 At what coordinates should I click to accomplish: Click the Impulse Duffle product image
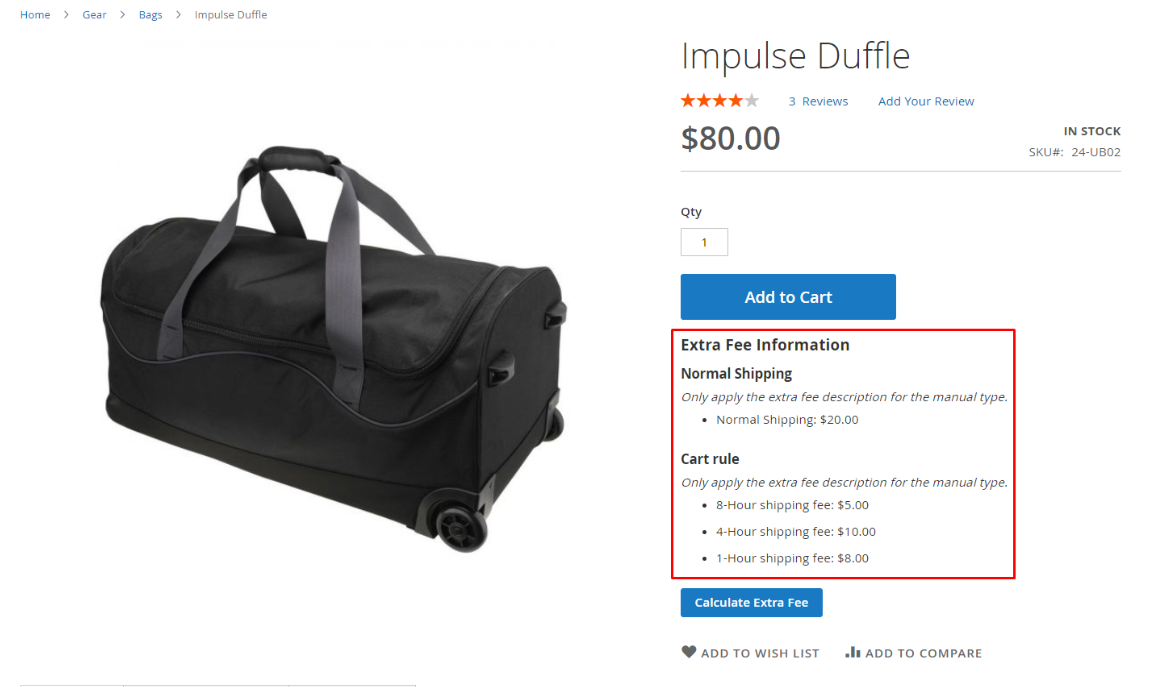click(x=333, y=345)
